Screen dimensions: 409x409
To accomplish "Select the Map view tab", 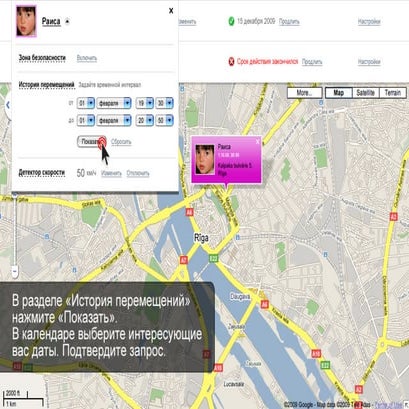I will [x=339, y=93].
